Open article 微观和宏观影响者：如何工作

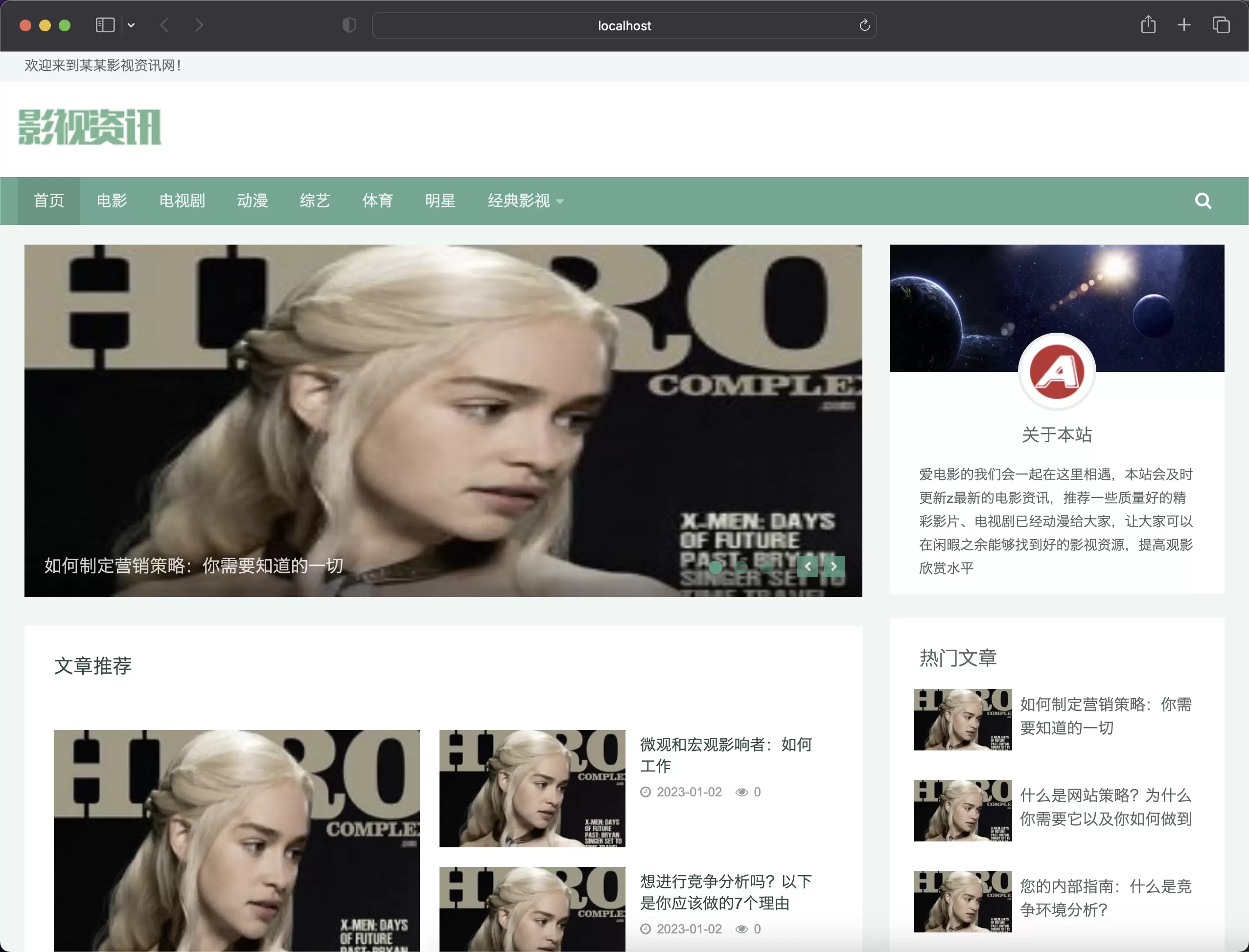[x=726, y=755]
